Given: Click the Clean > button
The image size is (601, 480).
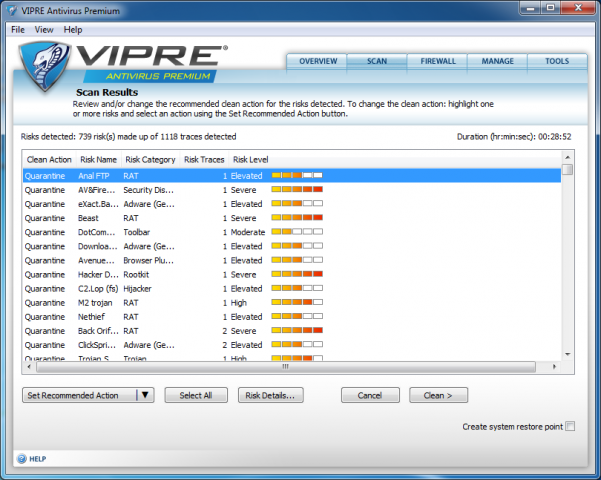Looking at the screenshot, I should [x=438, y=395].
